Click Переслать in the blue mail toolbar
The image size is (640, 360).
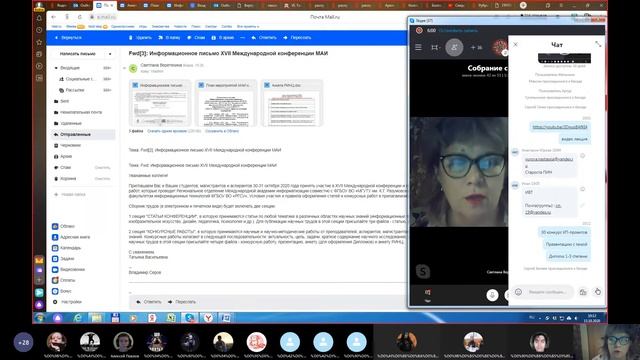coord(297,38)
